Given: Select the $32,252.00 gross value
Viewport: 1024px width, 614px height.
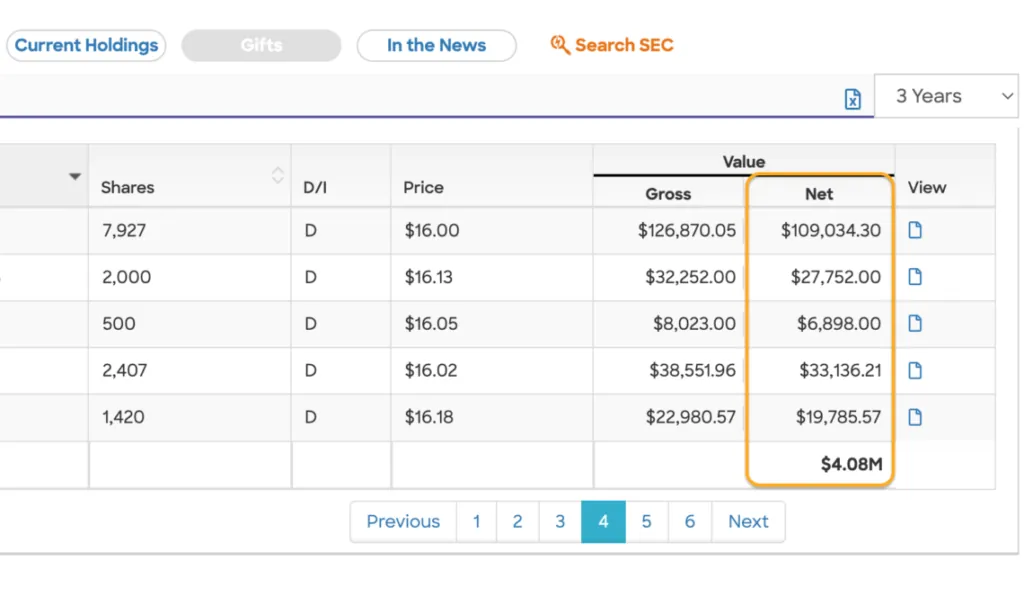Looking at the screenshot, I should (690, 277).
